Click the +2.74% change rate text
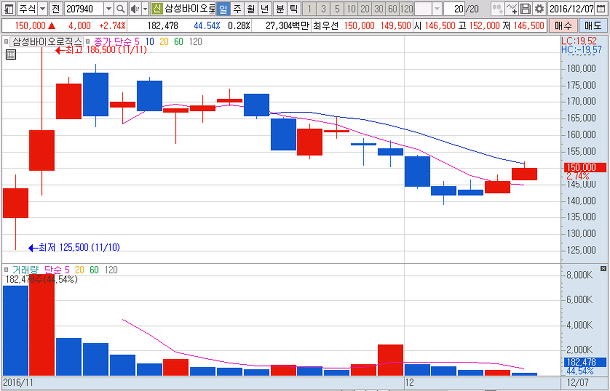610x391 pixels. click(112, 26)
